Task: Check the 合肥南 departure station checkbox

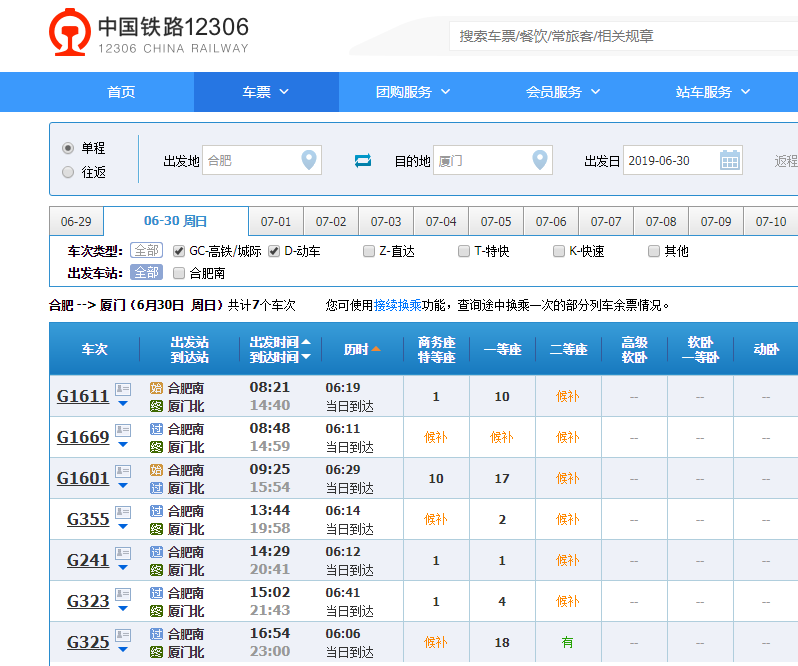Action: [179, 273]
